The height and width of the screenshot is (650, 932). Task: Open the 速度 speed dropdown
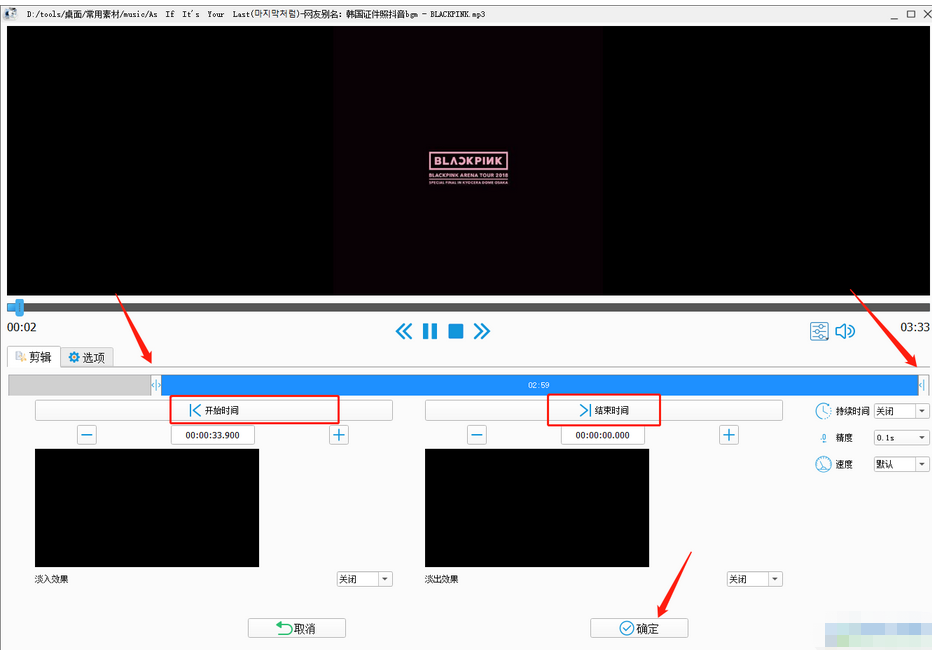click(901, 464)
